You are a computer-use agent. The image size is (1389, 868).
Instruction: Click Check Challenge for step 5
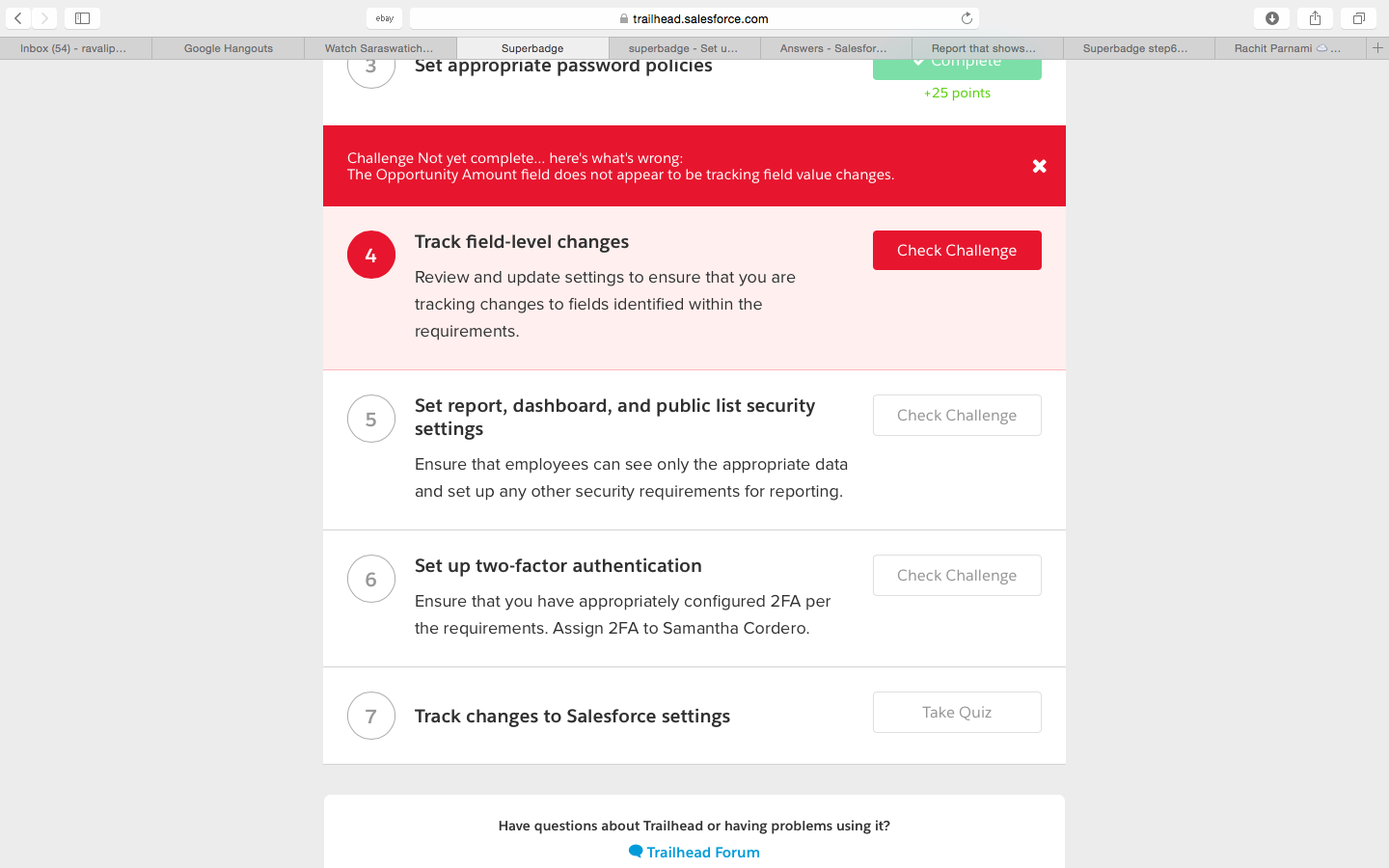coord(956,416)
